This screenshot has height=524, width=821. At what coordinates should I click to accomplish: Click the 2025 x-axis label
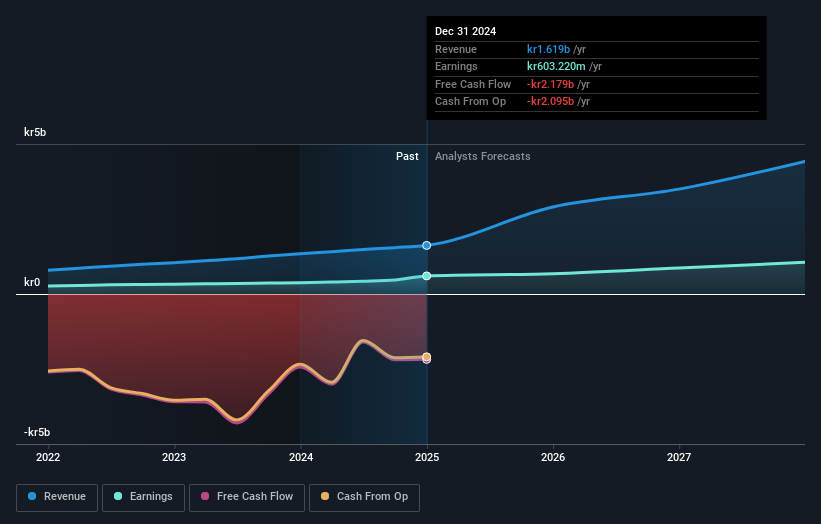point(427,457)
